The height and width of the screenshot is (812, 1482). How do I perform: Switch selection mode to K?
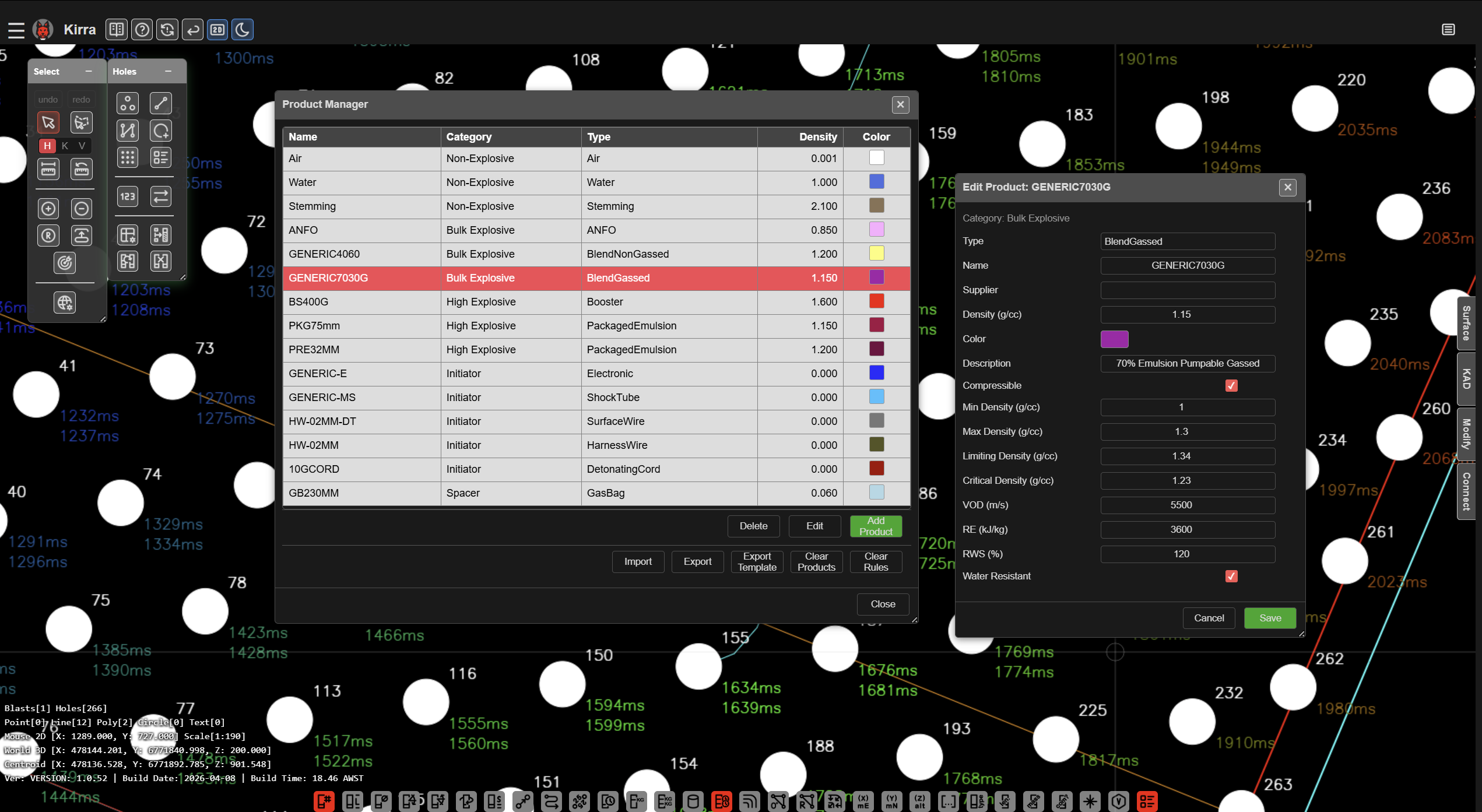65,146
